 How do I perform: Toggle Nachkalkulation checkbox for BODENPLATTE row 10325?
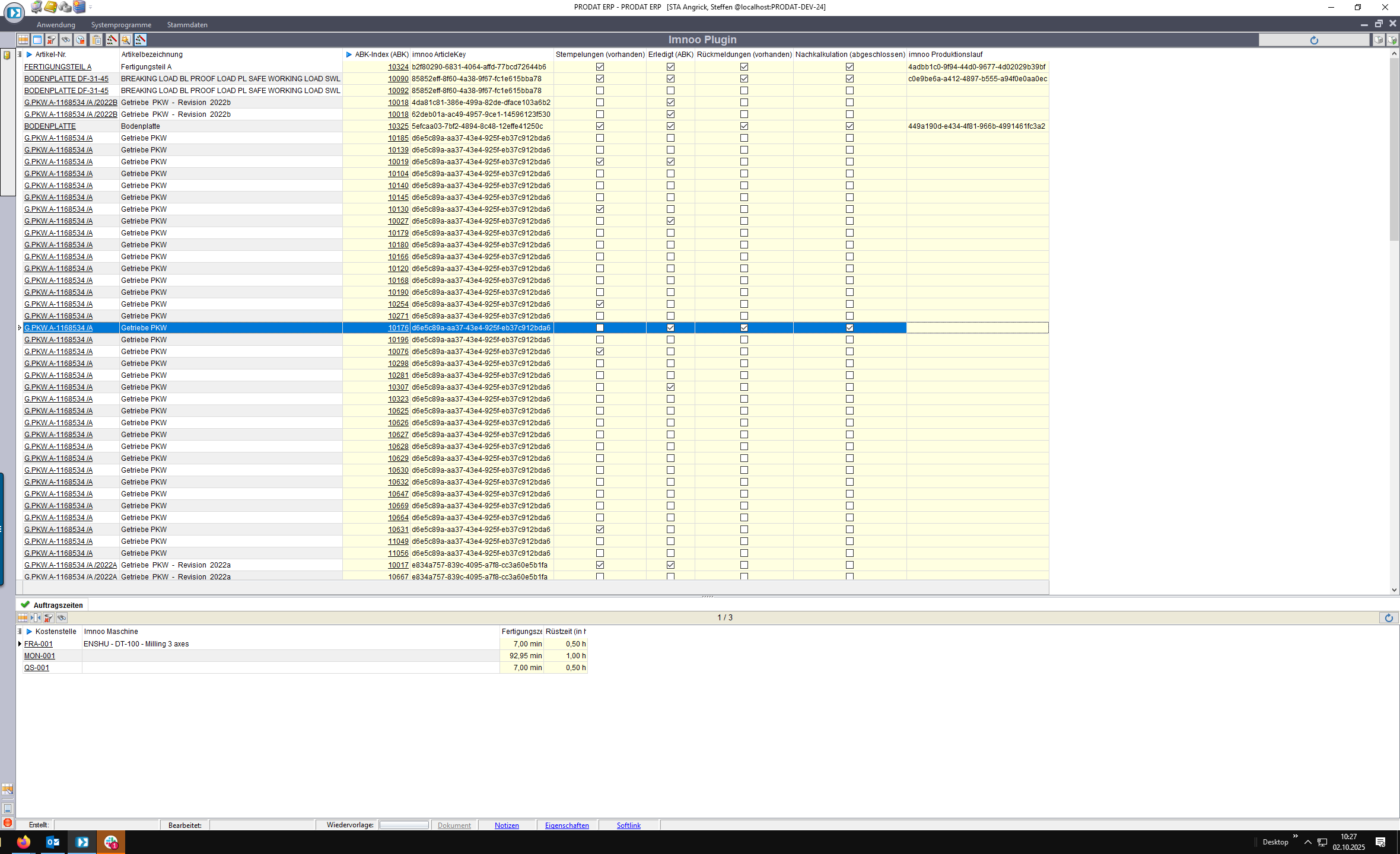coord(849,126)
